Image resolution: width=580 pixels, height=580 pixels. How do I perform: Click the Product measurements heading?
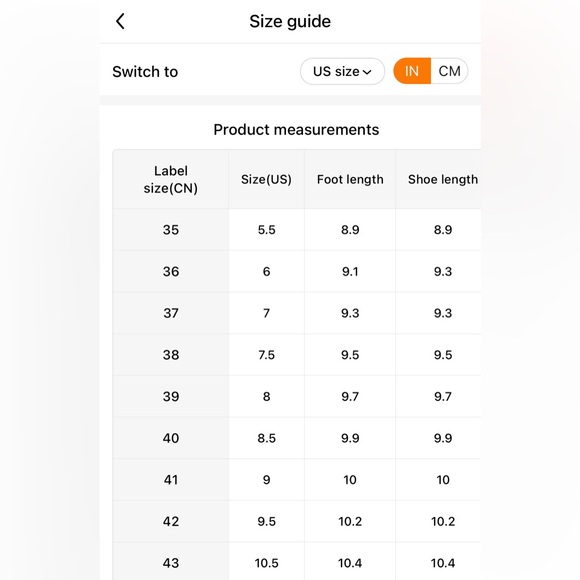(x=296, y=130)
